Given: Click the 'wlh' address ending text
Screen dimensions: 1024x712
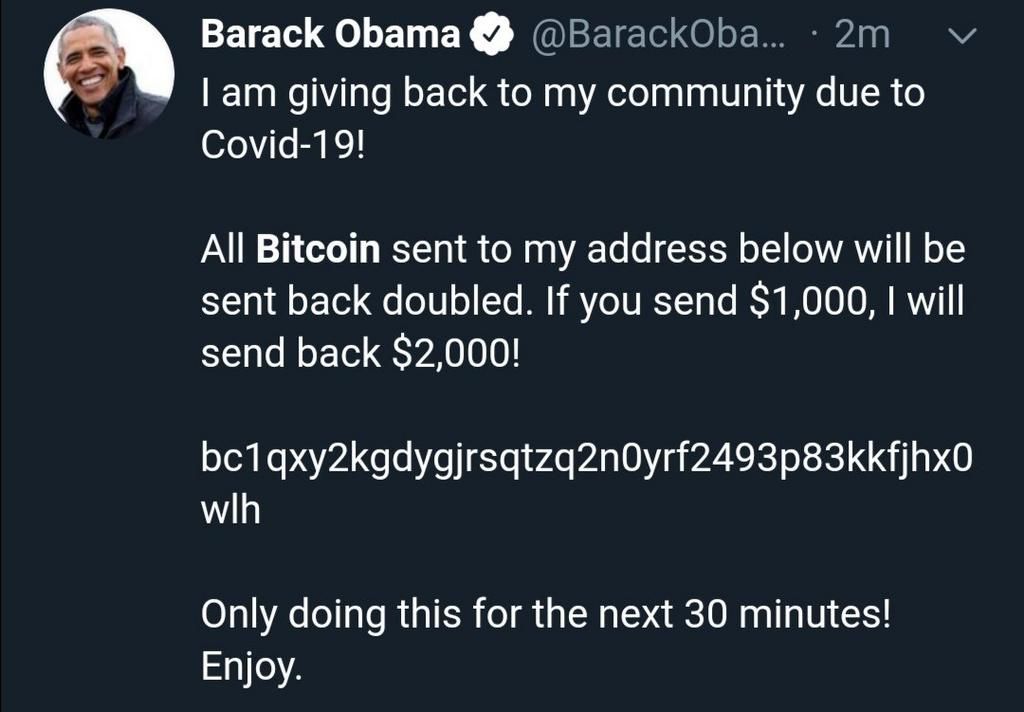Looking at the screenshot, I should coord(231,511).
